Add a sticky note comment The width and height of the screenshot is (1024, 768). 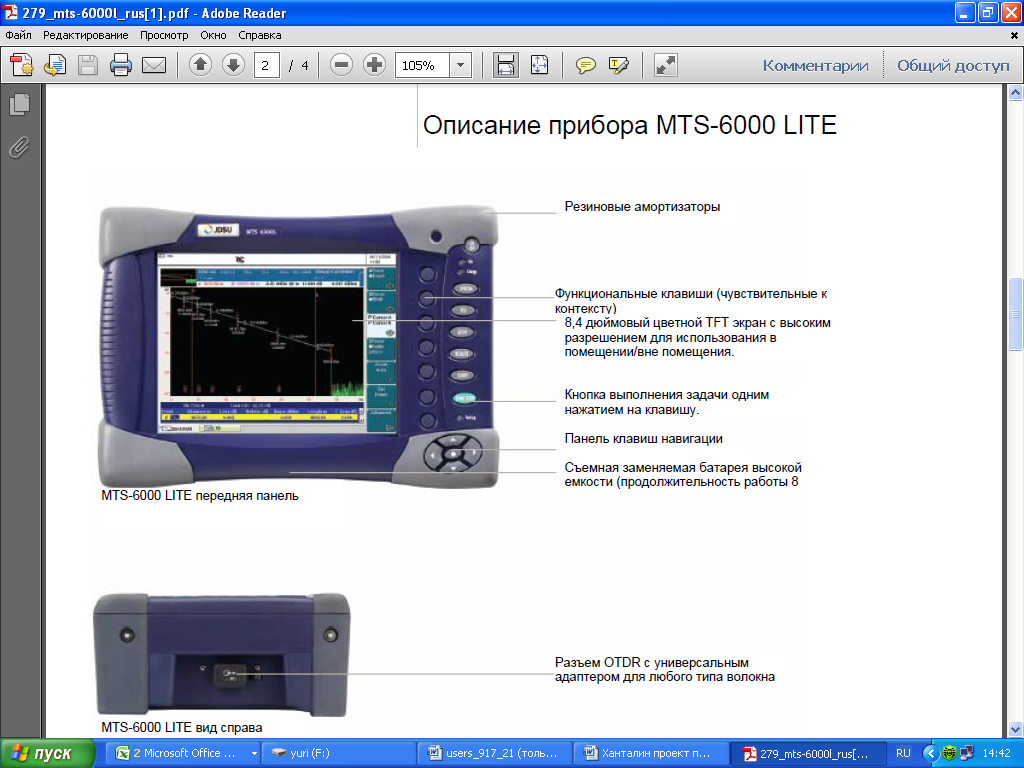pyautogui.click(x=586, y=65)
